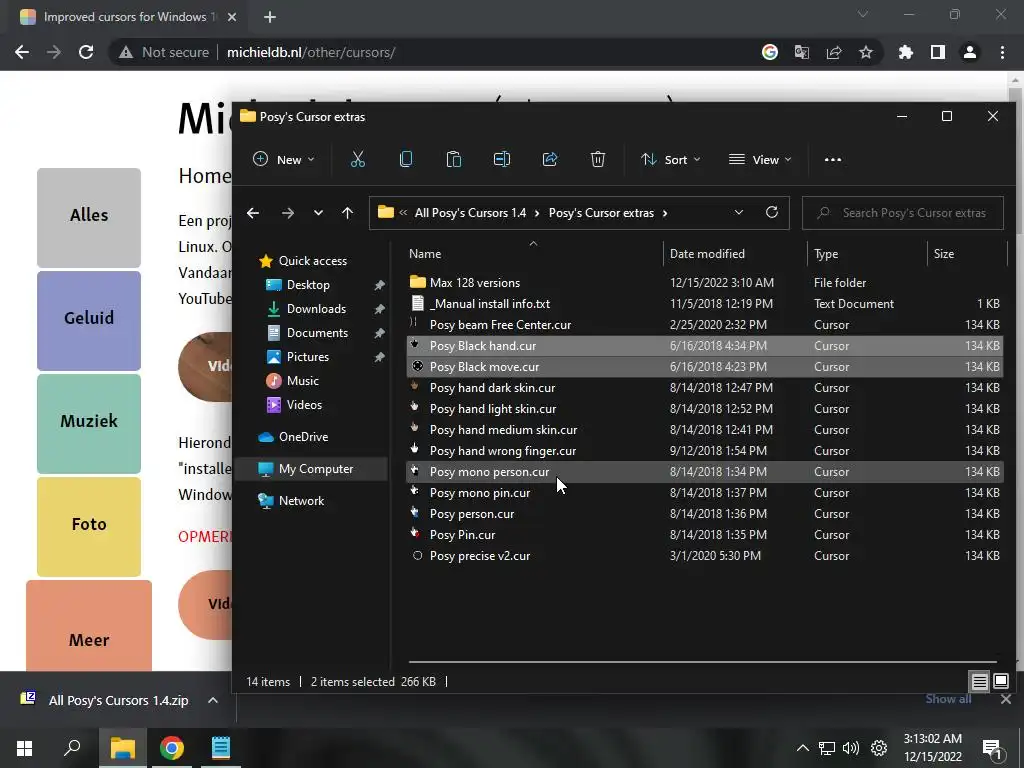Show hidden system tray icons
Image resolution: width=1024 pixels, height=768 pixels.
point(803,748)
